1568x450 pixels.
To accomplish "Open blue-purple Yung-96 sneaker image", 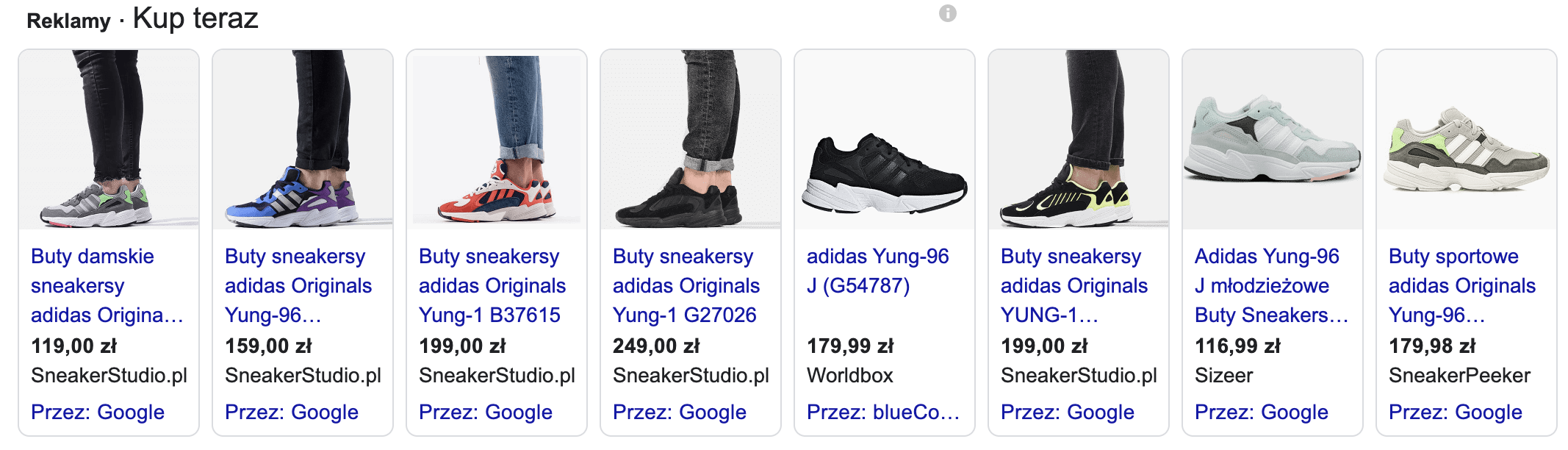I will (x=303, y=140).
